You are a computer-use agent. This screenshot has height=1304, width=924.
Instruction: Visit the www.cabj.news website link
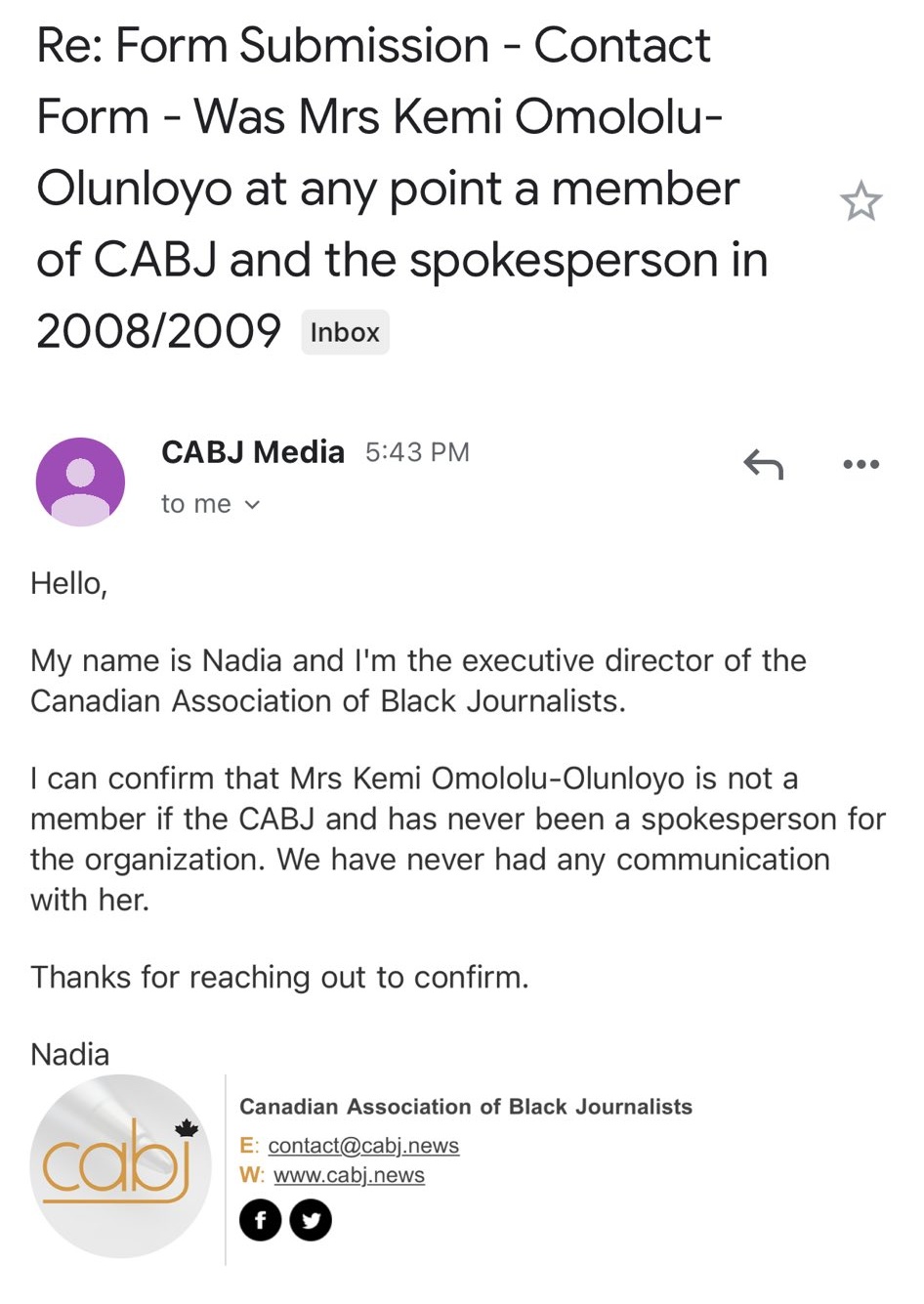point(349,1175)
